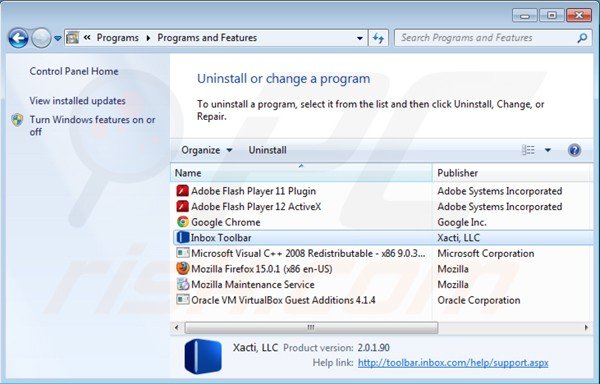Click the search magnifier icon
The width and height of the screenshot is (600, 384).
pos(582,38)
